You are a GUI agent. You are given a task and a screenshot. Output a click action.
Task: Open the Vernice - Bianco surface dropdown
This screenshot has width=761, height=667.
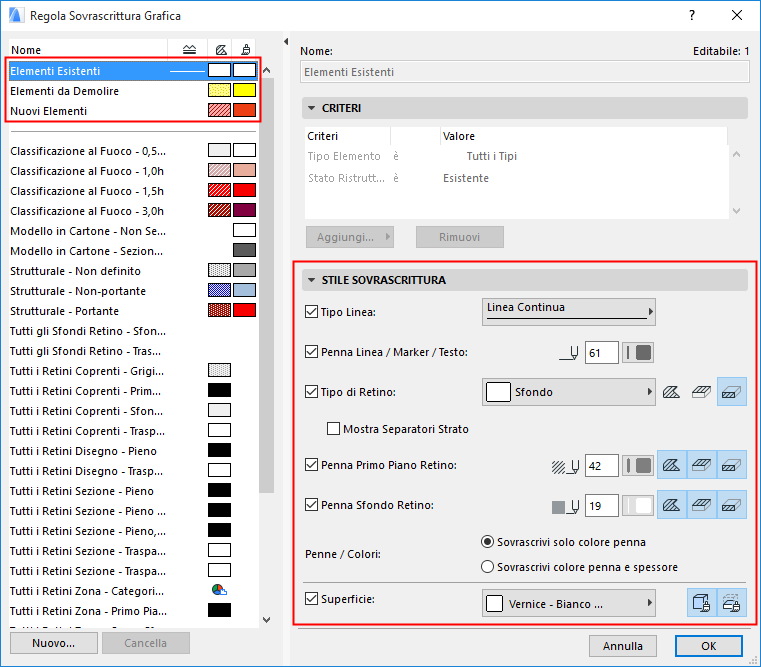point(568,603)
